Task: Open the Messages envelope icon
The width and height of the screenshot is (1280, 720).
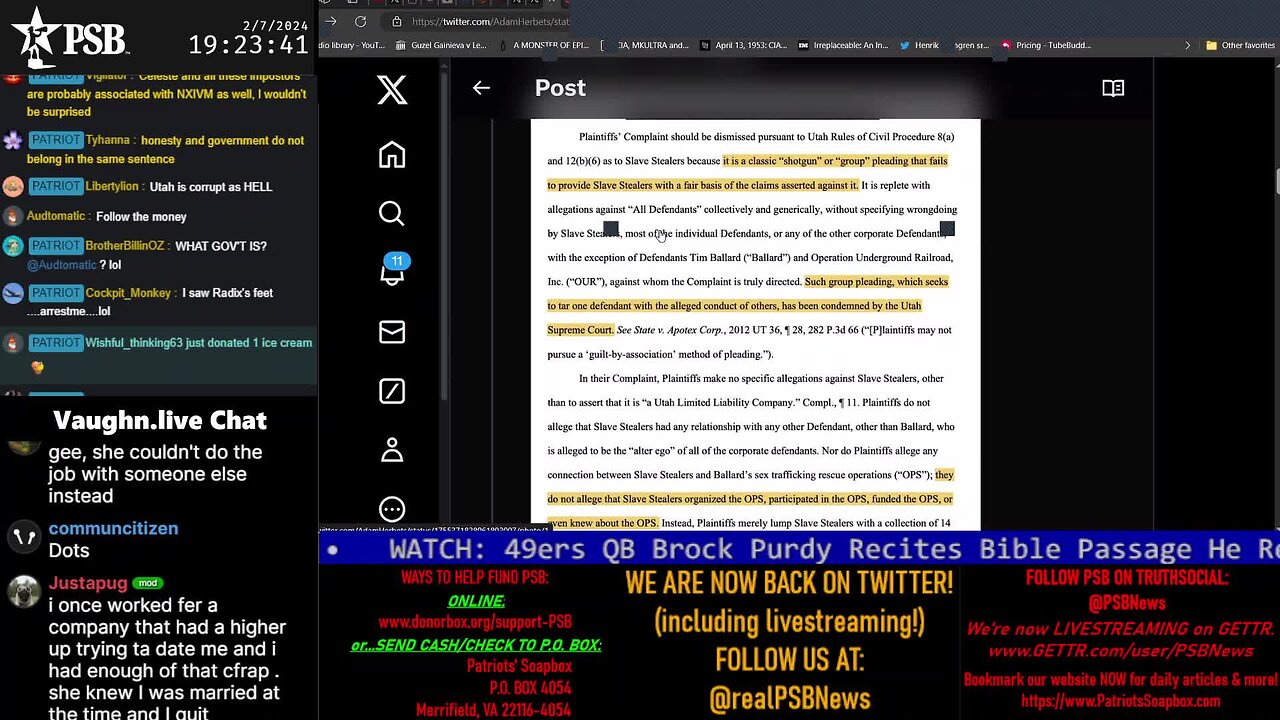Action: [392, 332]
